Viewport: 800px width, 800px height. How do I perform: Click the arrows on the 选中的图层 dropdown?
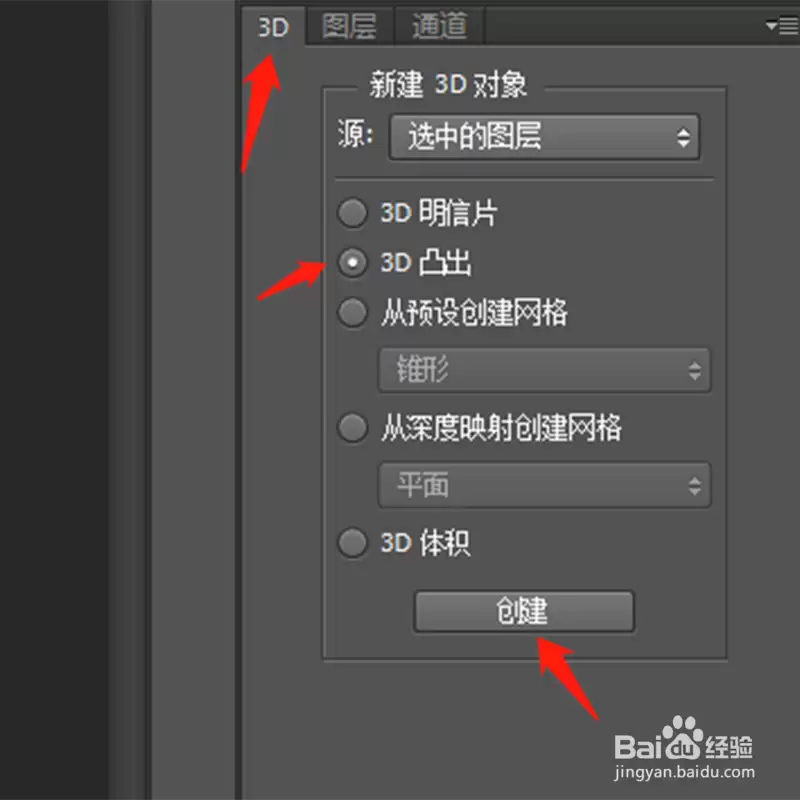684,138
